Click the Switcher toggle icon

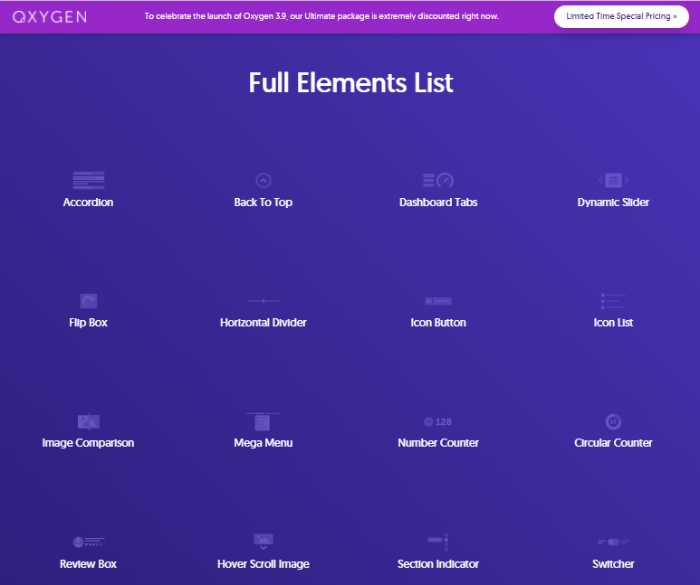(x=613, y=542)
